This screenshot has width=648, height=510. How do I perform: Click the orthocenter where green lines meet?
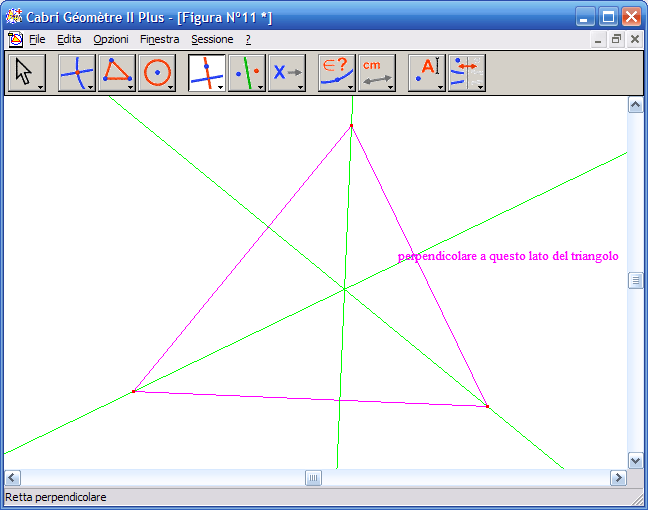pos(344,289)
